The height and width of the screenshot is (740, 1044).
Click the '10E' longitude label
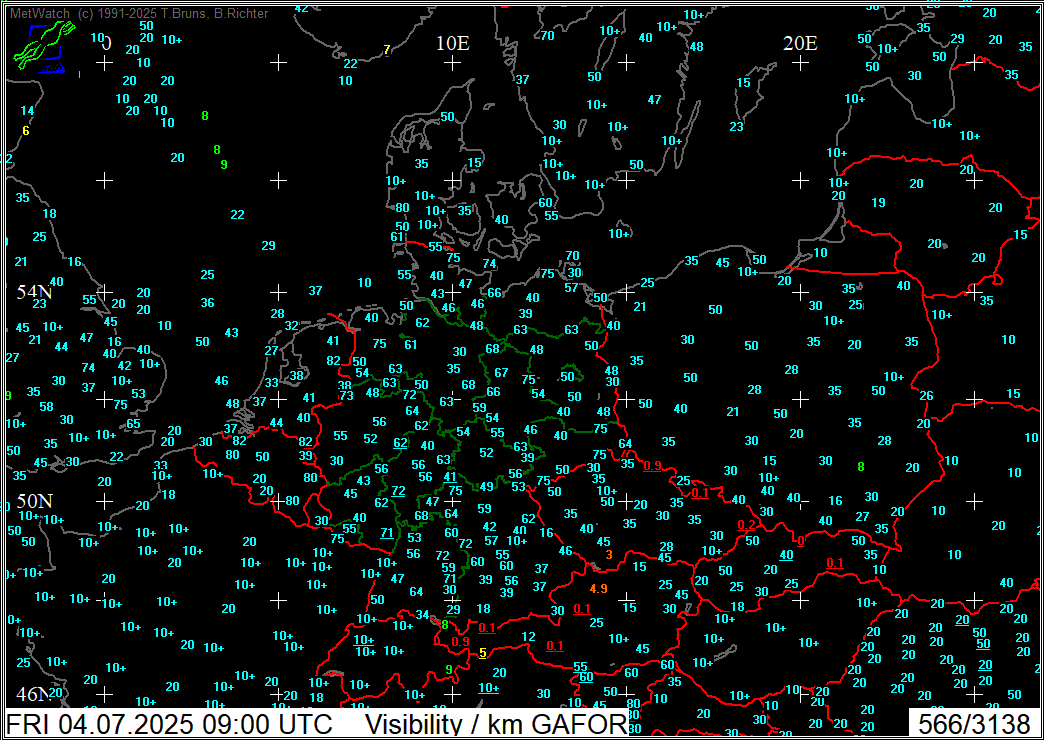[453, 43]
